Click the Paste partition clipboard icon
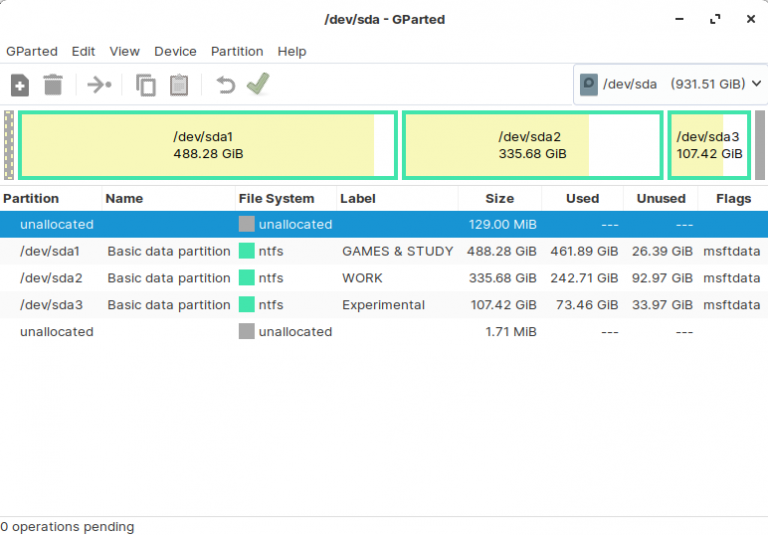Image resolution: width=768 pixels, height=535 pixels. (x=179, y=85)
